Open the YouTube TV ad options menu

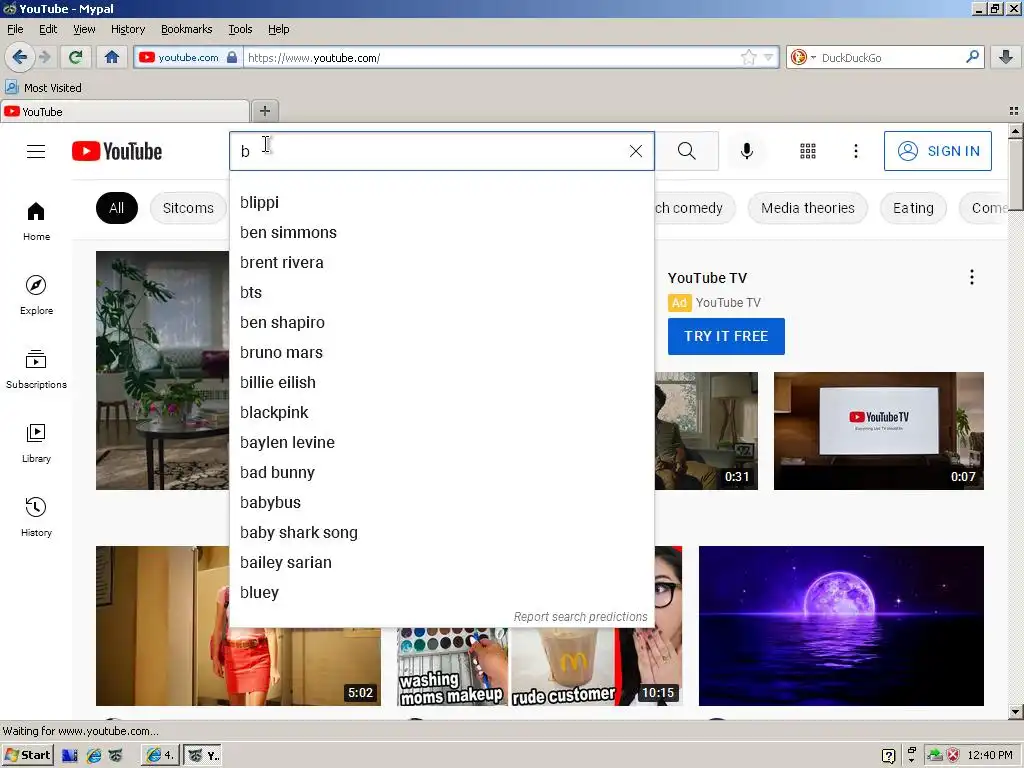[972, 277]
